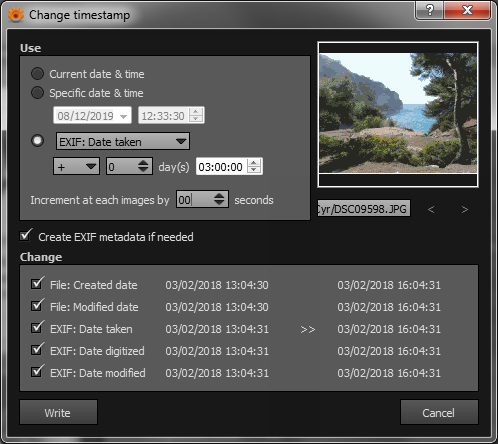Click the XnView app icon in title bar
The image size is (498, 444).
(16, 15)
